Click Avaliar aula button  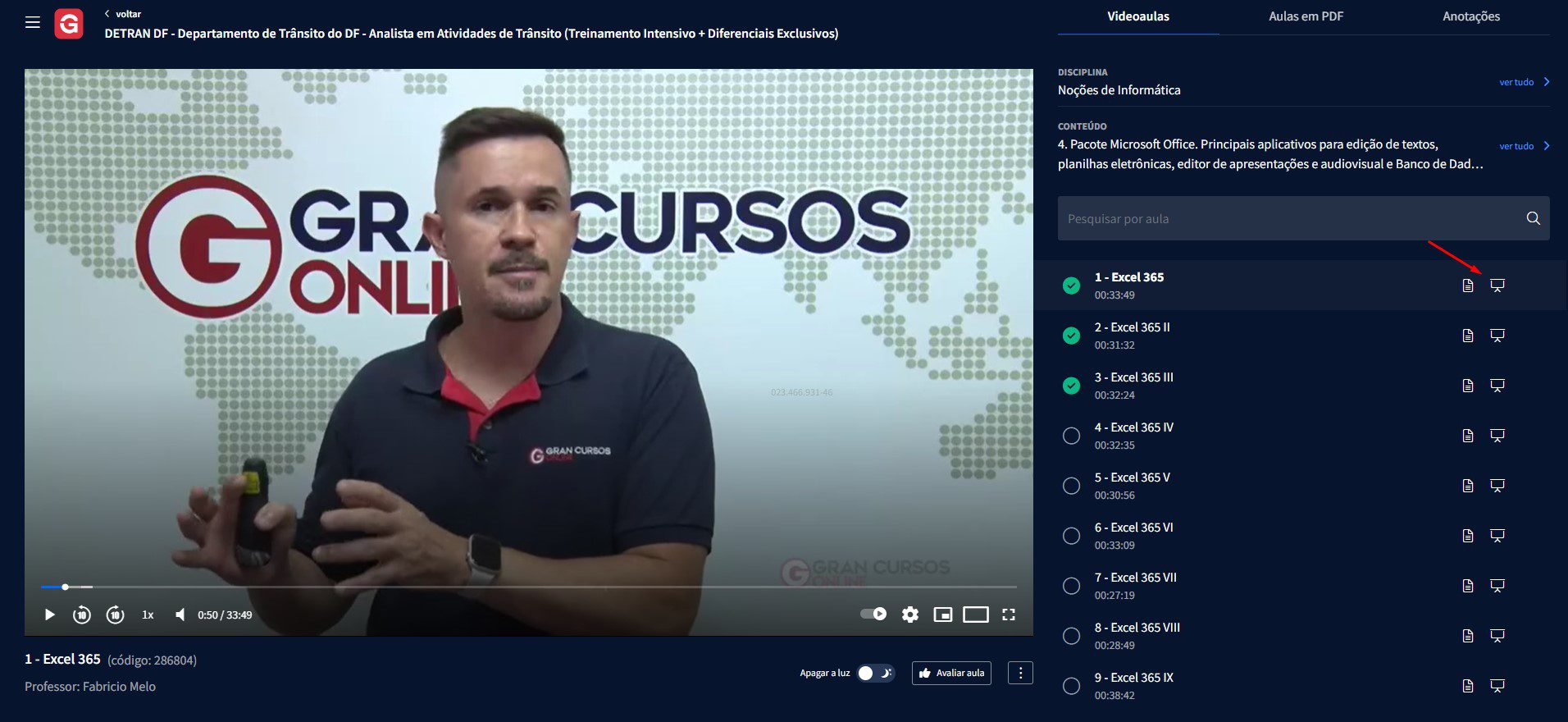[951, 673]
